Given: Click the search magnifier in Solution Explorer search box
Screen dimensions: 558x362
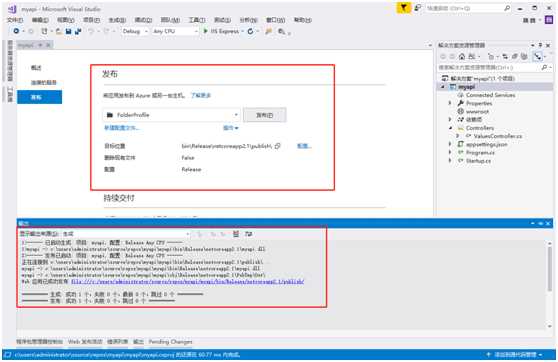Looking at the screenshot, I should click(x=544, y=67).
